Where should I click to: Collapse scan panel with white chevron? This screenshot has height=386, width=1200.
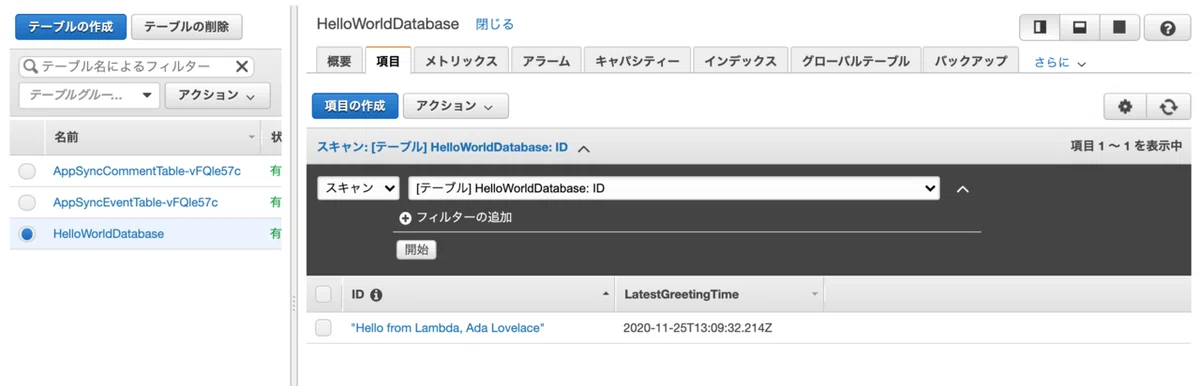tap(963, 189)
